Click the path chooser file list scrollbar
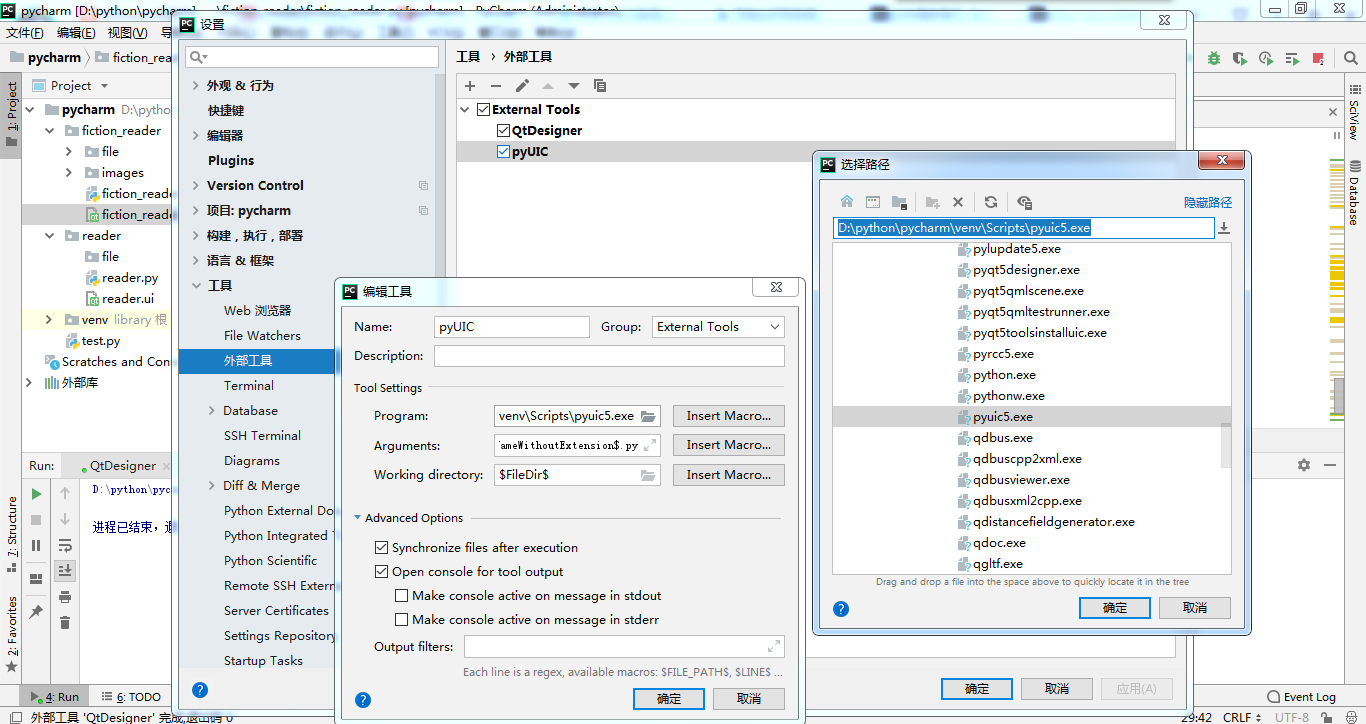 (x=1226, y=445)
